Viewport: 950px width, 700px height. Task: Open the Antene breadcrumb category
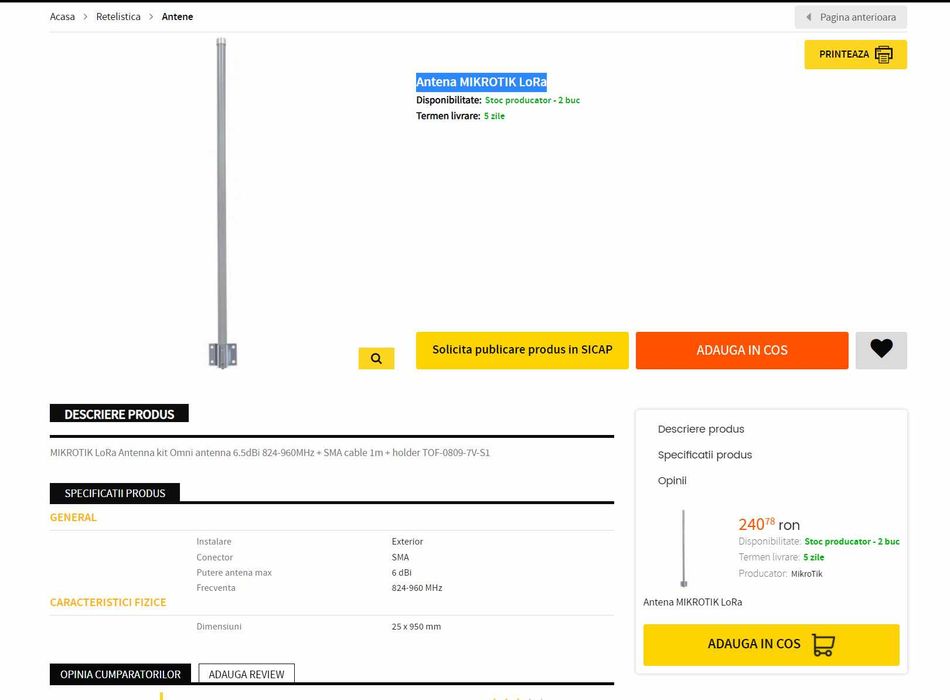tap(178, 17)
